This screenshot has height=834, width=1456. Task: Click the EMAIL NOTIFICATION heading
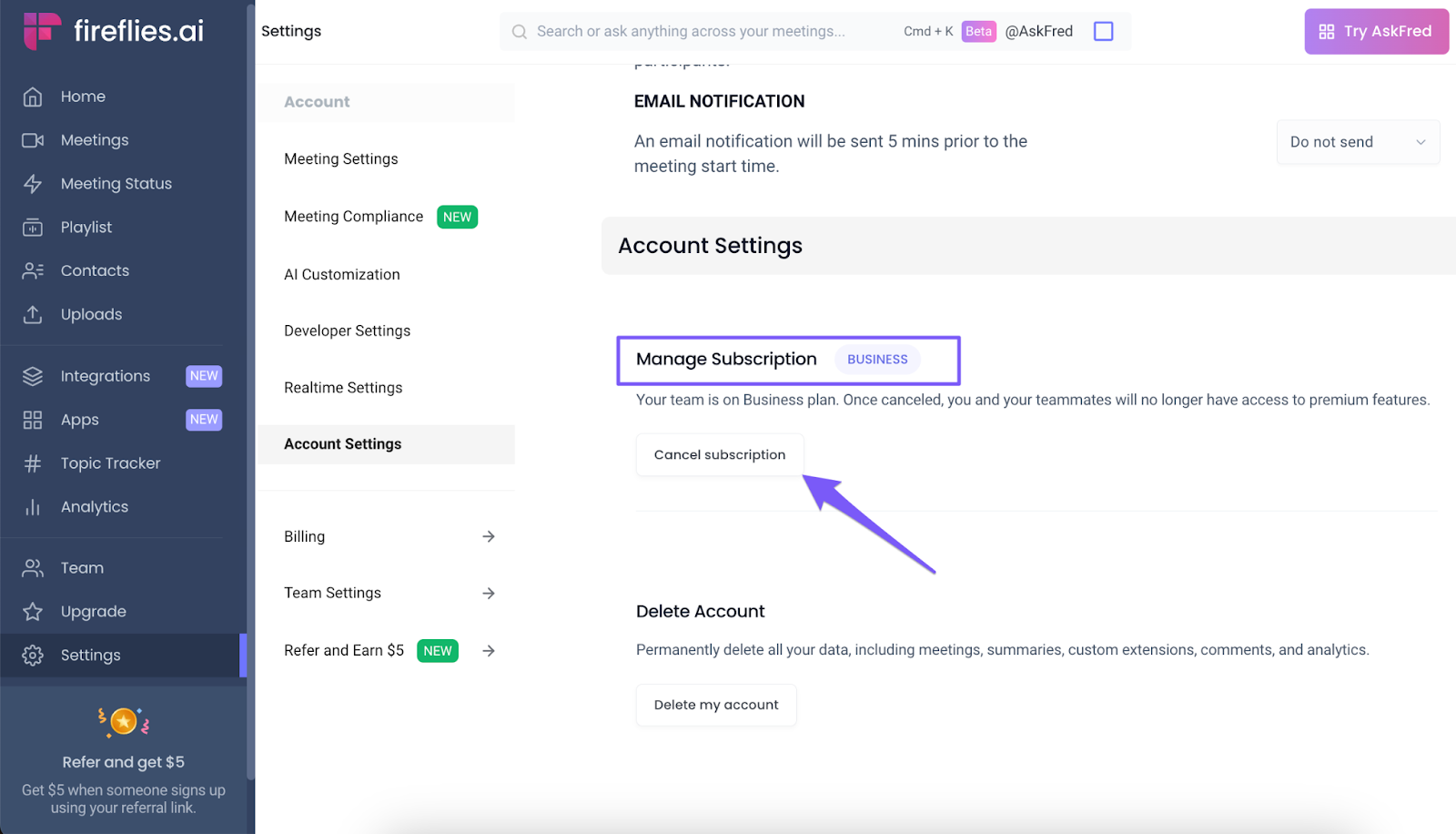720,102
